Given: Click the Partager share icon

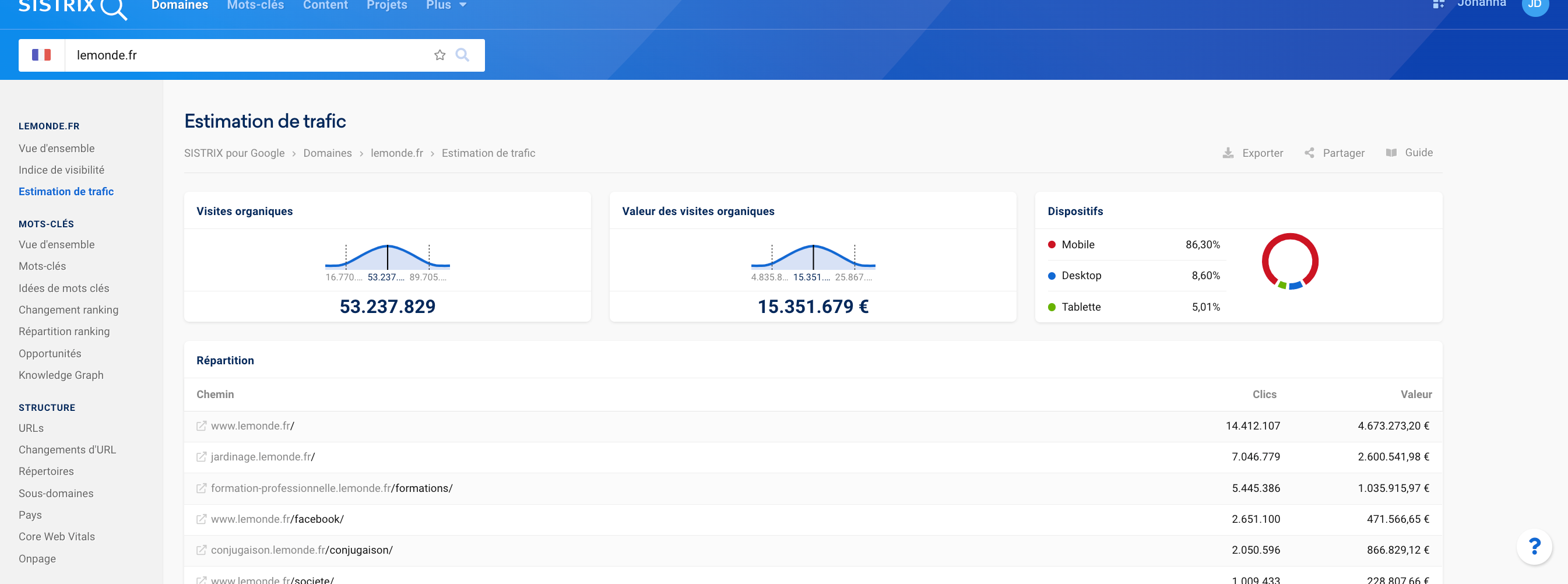Looking at the screenshot, I should [x=1309, y=153].
